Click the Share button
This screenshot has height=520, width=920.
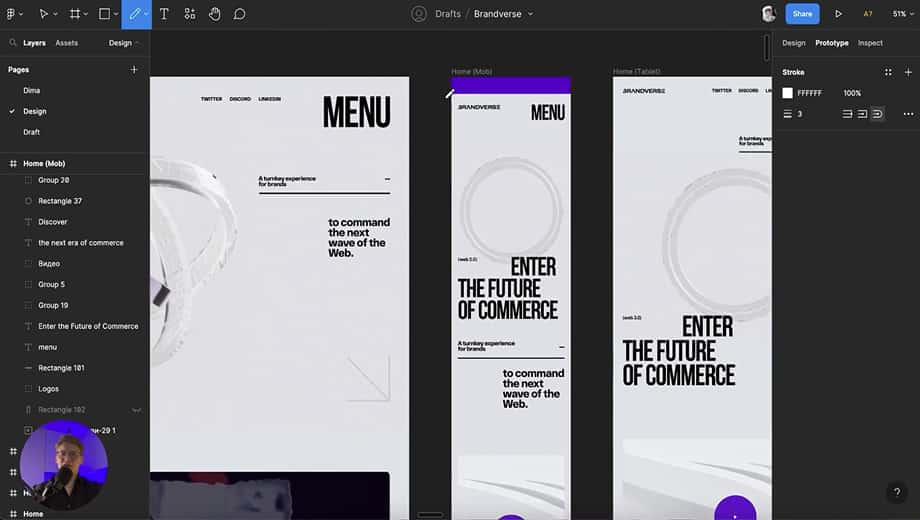802,13
